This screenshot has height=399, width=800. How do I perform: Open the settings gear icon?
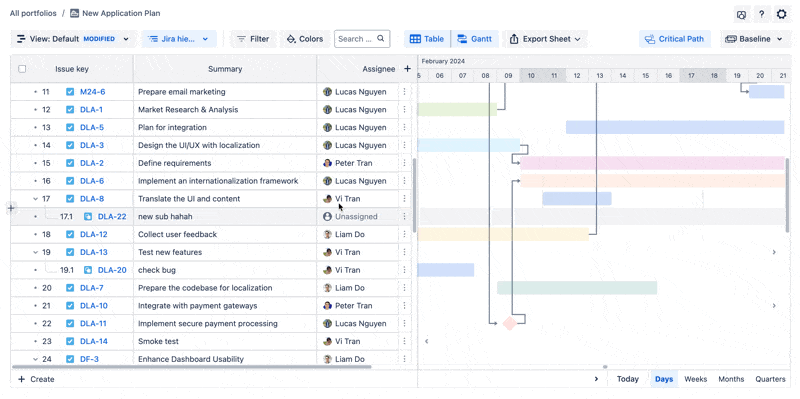pos(781,14)
